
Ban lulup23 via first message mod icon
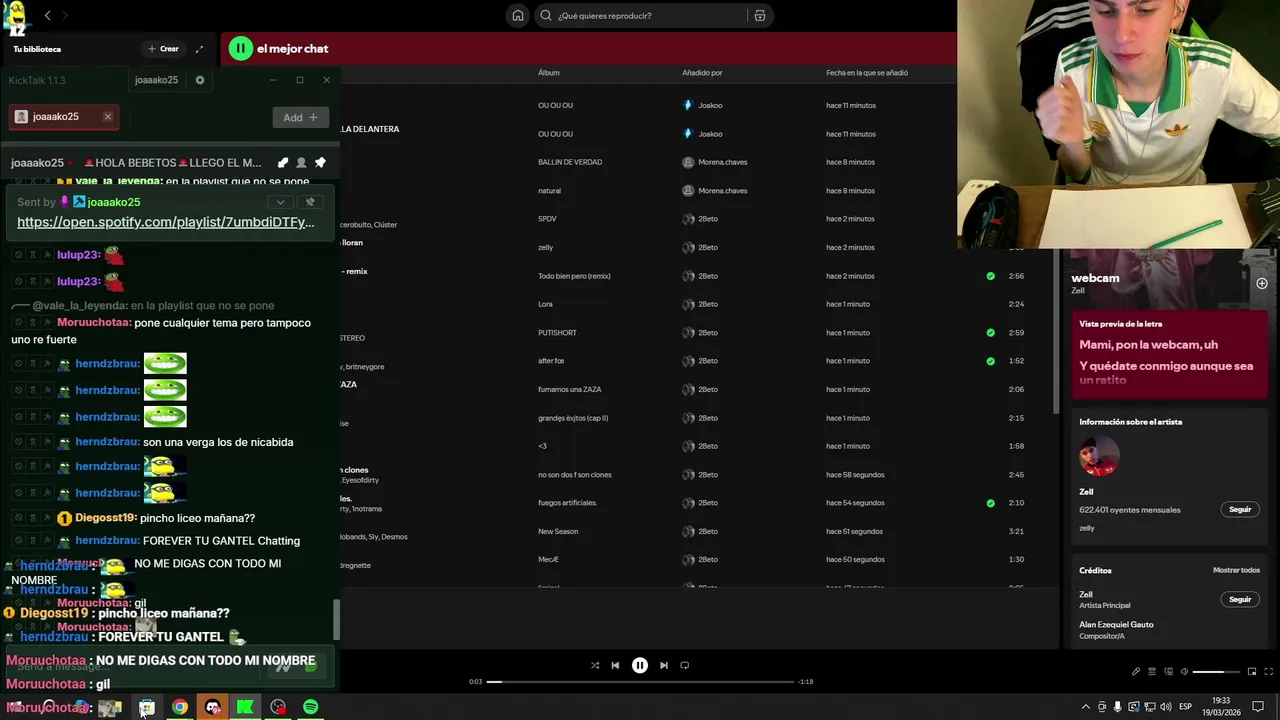18,255
